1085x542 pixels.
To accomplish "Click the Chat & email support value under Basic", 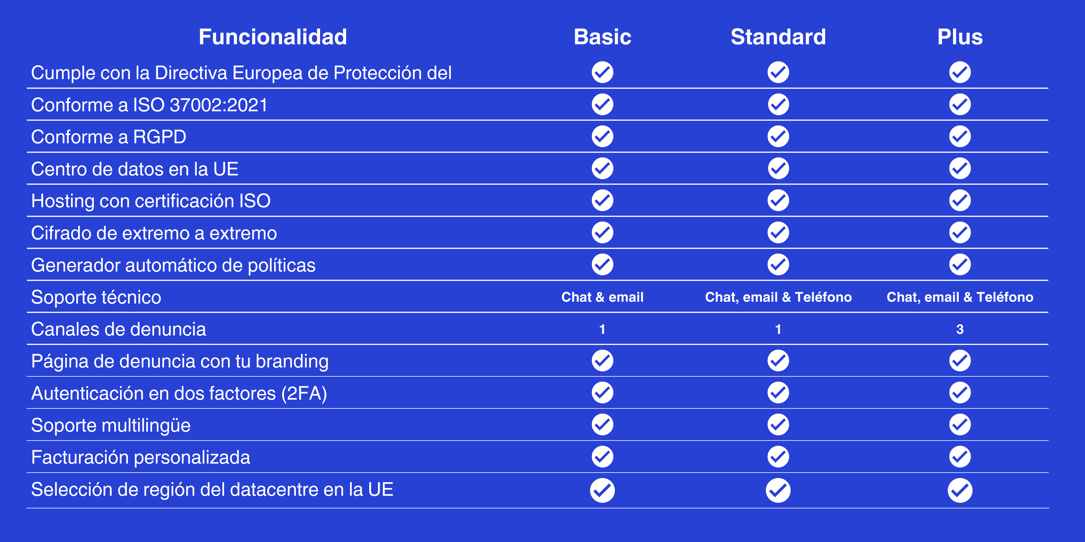I will point(602,297).
